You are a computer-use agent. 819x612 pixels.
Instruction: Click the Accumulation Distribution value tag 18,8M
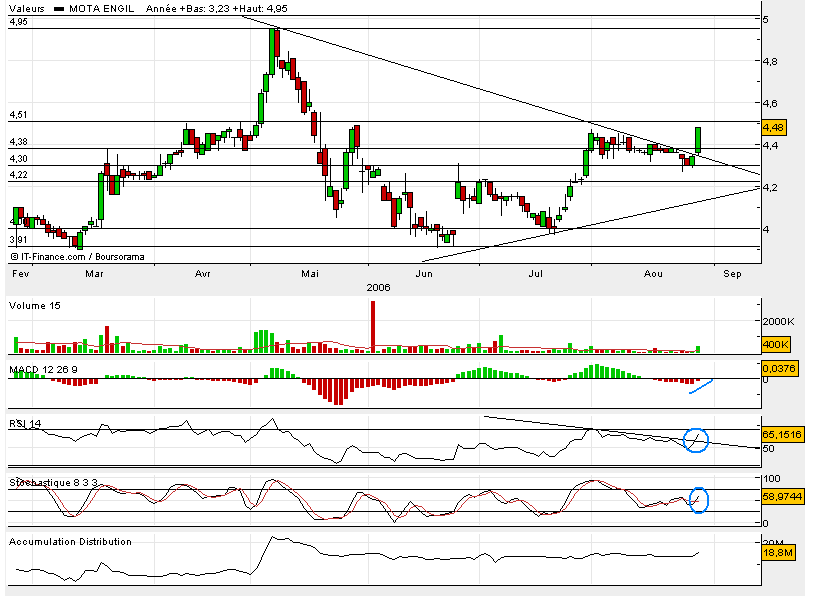pos(778,552)
